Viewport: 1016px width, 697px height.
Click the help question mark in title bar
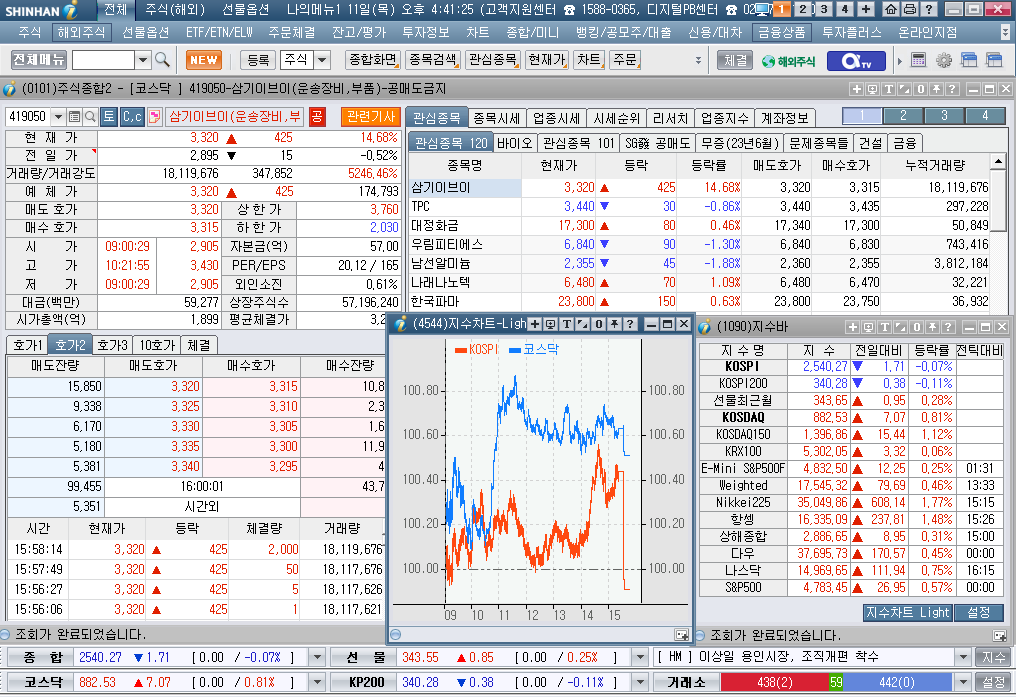(928, 9)
